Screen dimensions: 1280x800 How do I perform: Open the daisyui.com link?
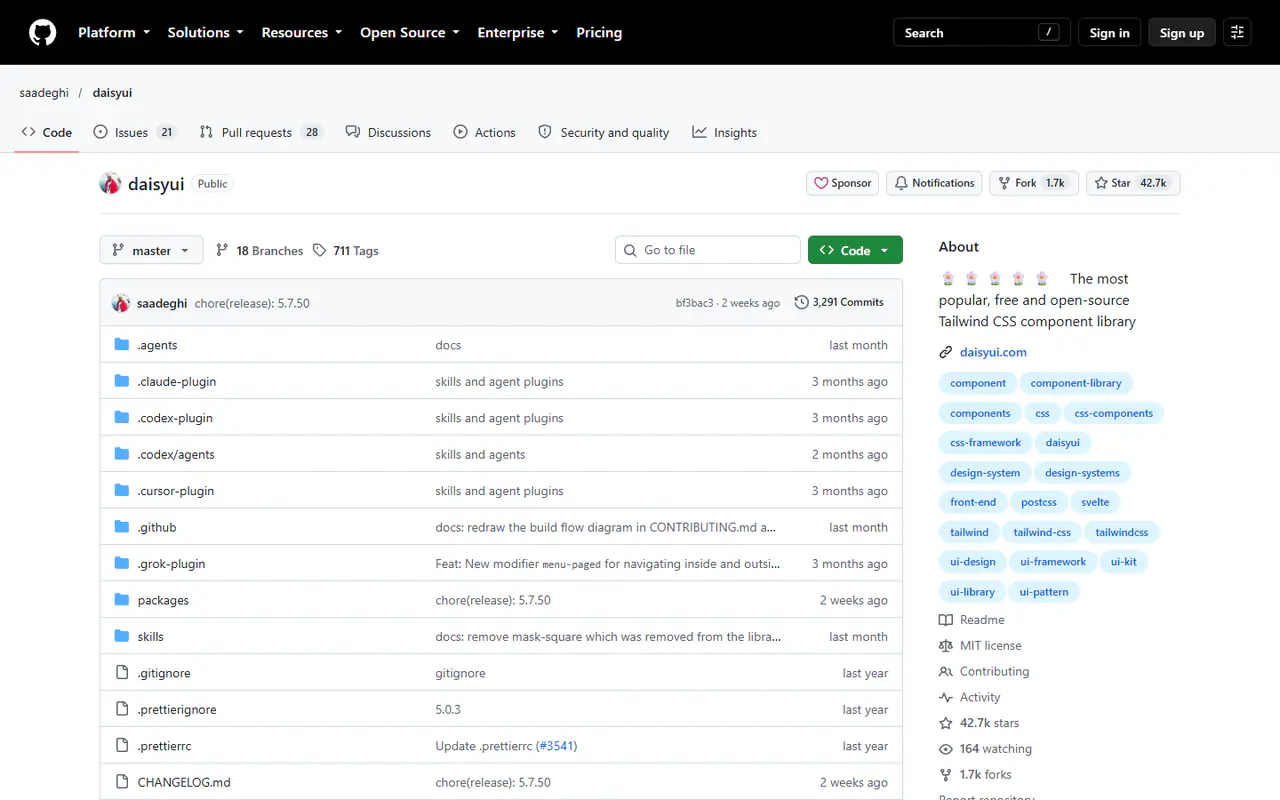993,352
